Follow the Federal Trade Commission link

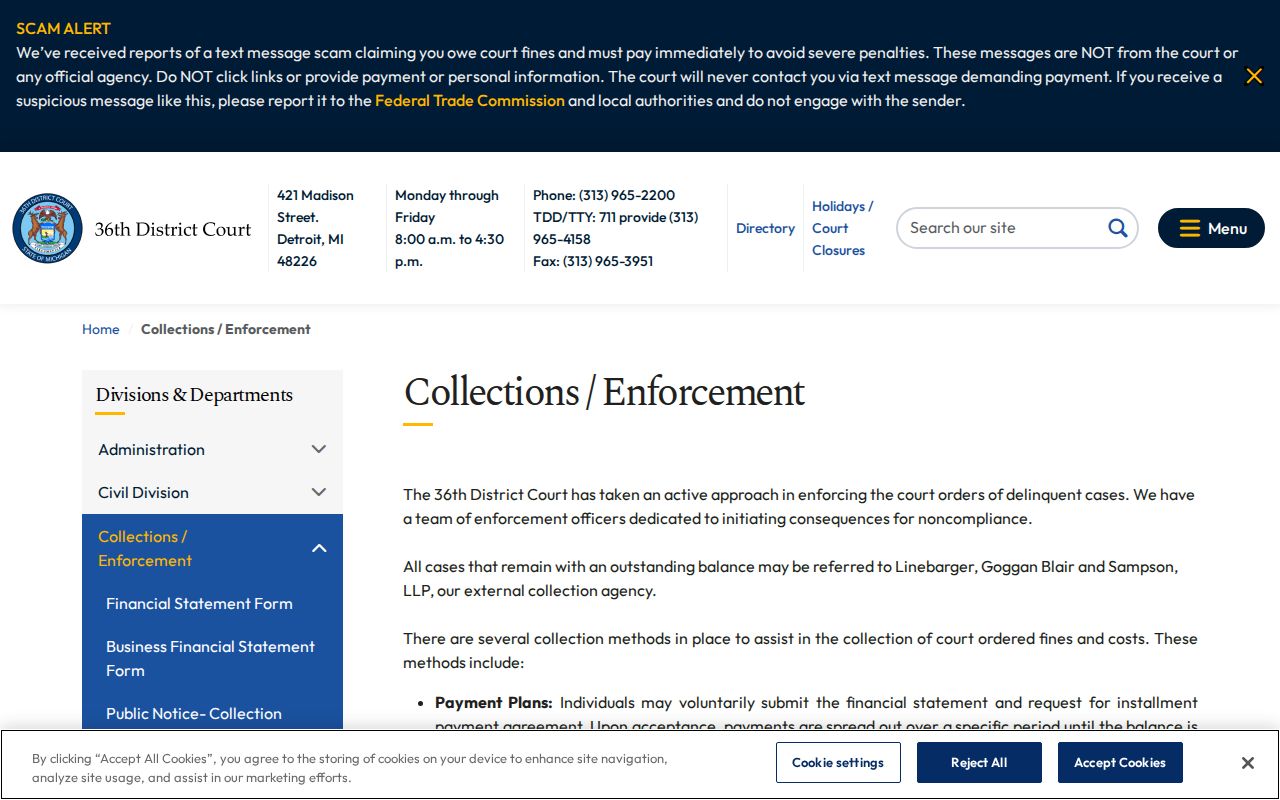[x=470, y=100]
